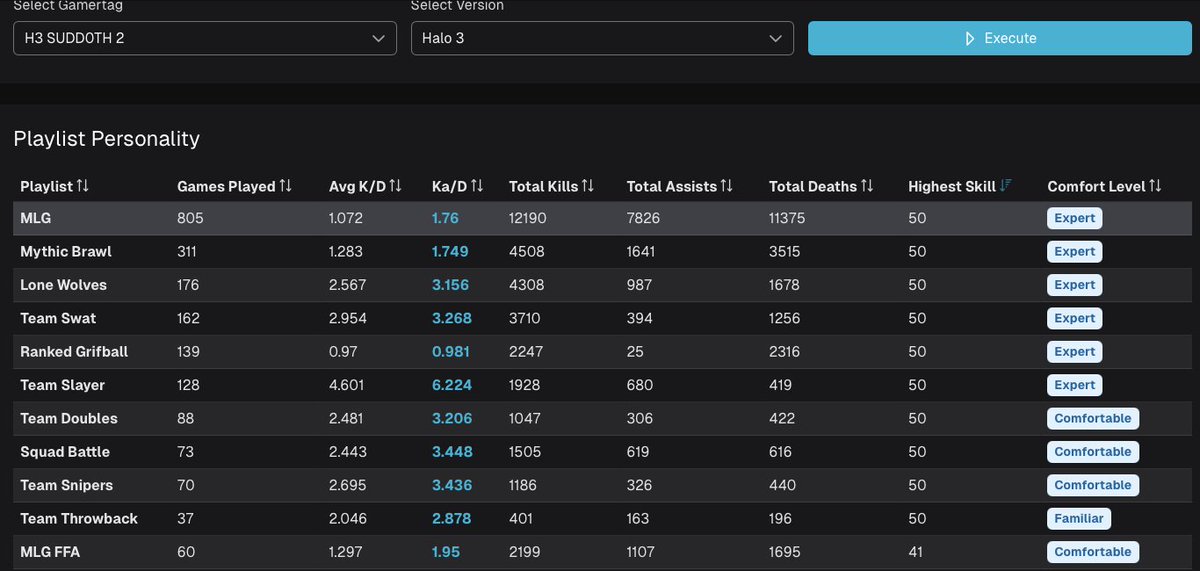Click the Ka/D value 3.206
Viewport: 1200px width, 571px height.
[452, 418]
